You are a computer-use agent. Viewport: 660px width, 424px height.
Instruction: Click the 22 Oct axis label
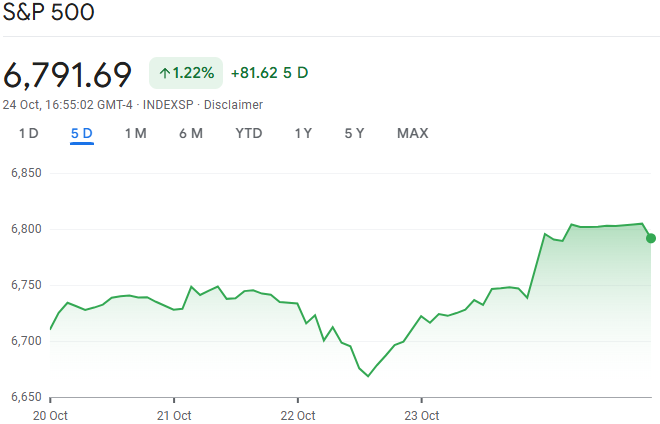click(x=298, y=416)
